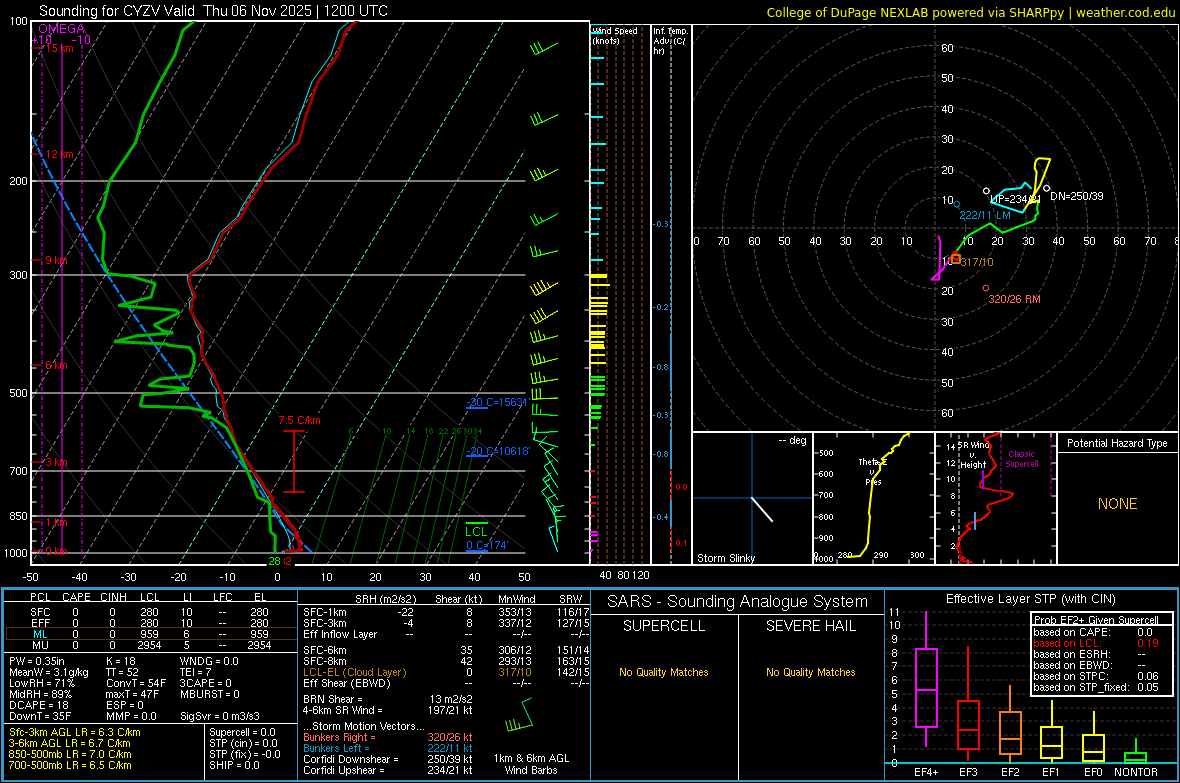This screenshot has height=783, width=1180.
Task: Click the 'SFC-6km' shear row
Action: coord(446,650)
